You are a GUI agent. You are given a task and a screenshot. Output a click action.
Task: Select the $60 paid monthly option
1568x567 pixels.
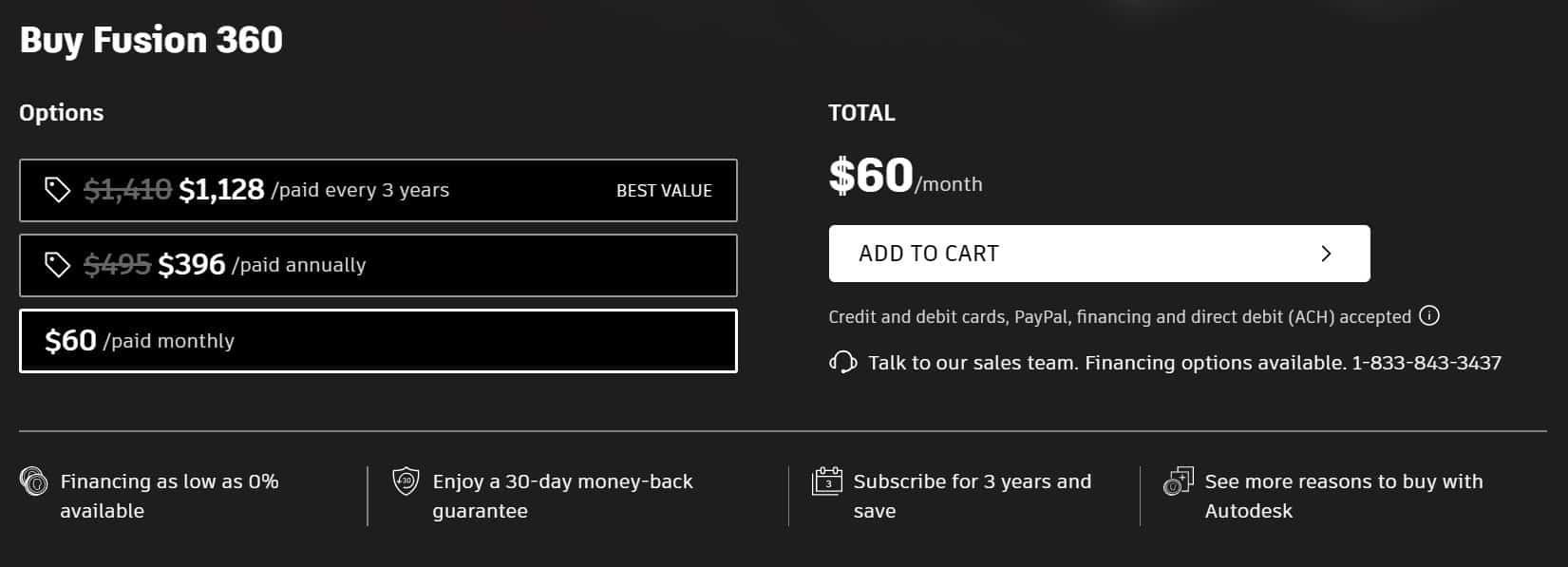(x=378, y=341)
